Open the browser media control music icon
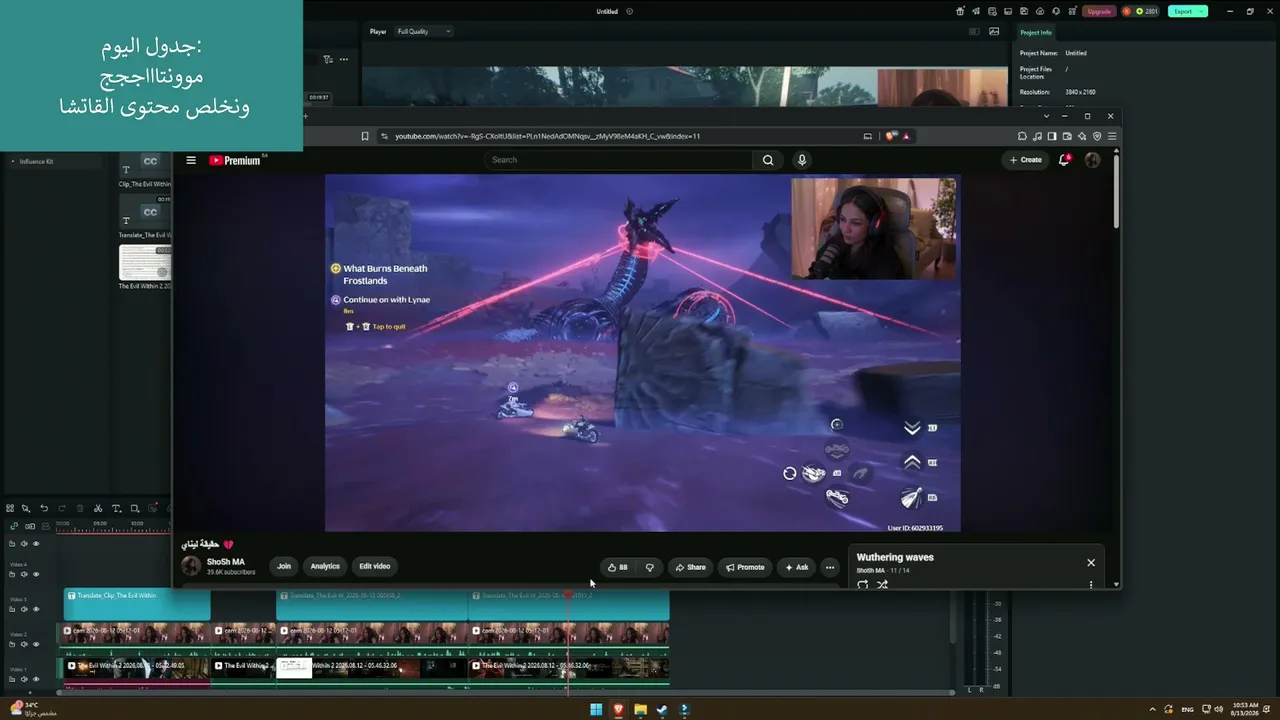The image size is (1280, 720). pos(1037,136)
